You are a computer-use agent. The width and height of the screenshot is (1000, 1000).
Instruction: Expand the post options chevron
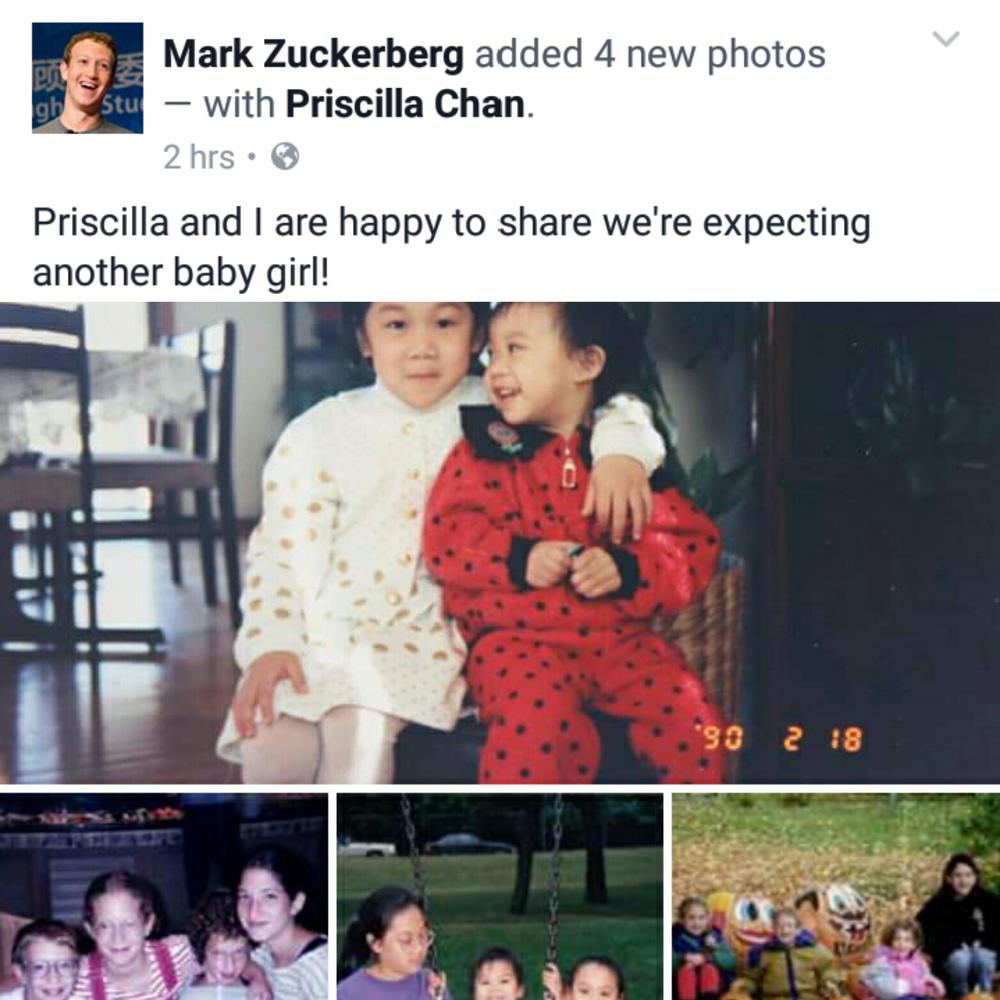click(946, 39)
